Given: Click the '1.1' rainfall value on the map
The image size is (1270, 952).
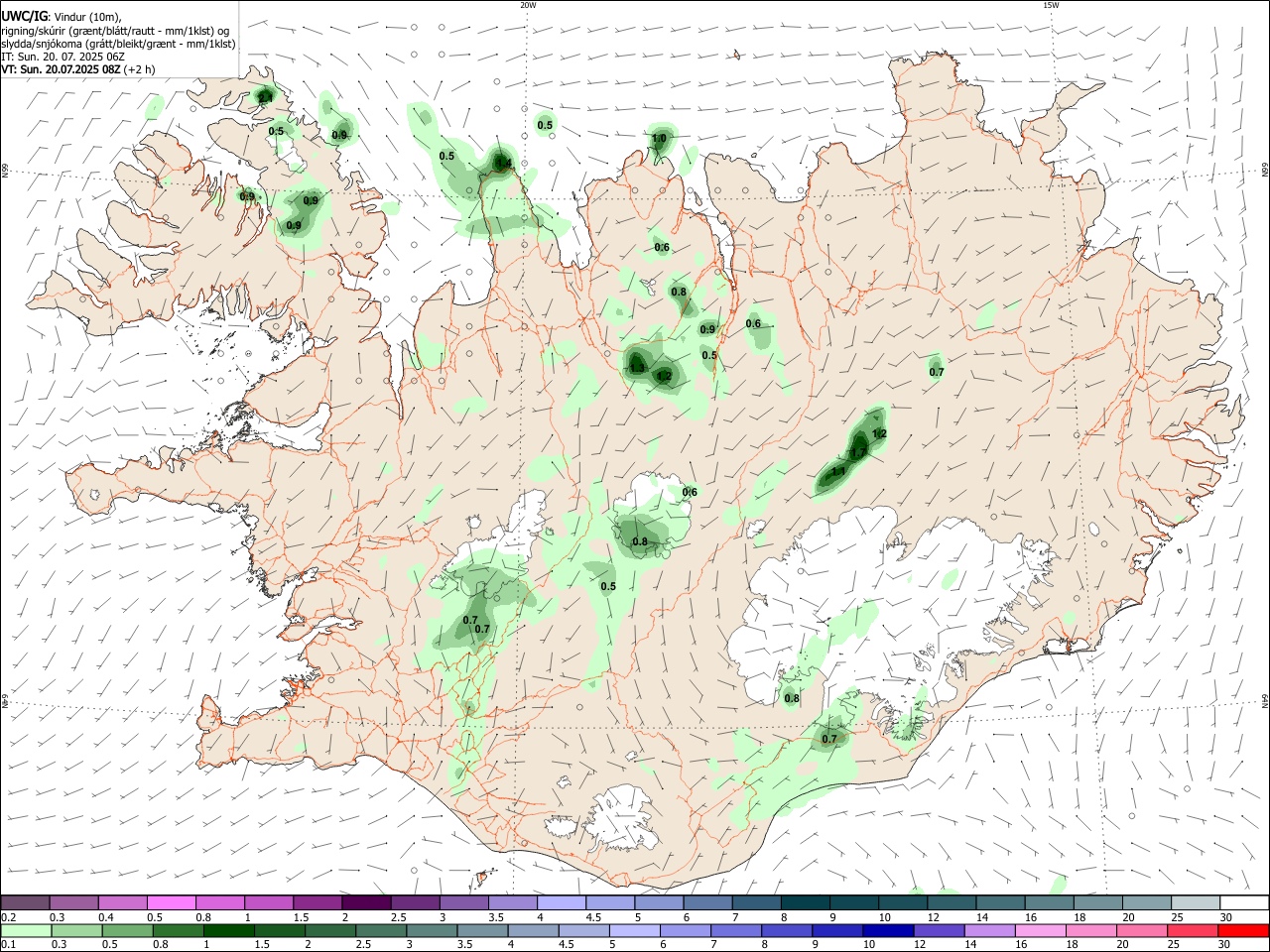Looking at the screenshot, I should [x=838, y=471].
